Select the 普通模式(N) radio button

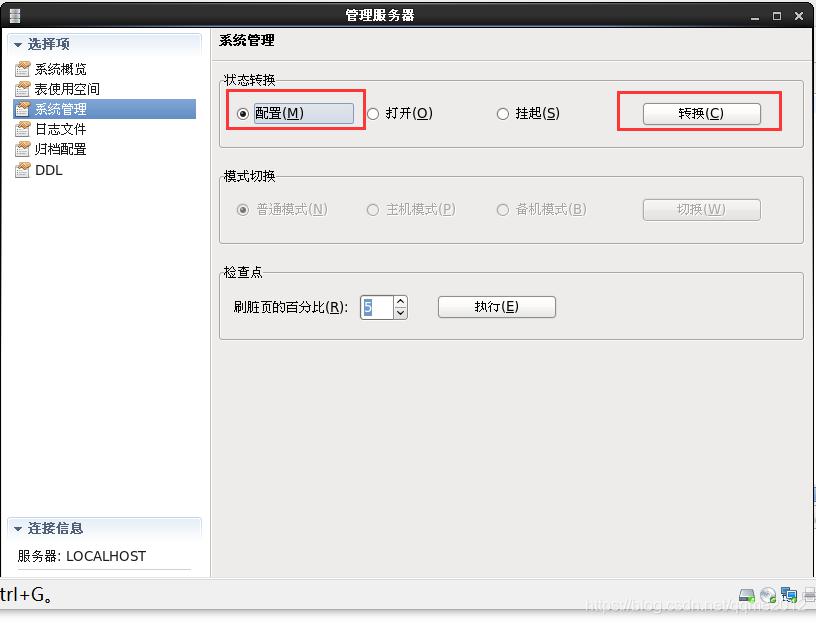click(x=243, y=210)
